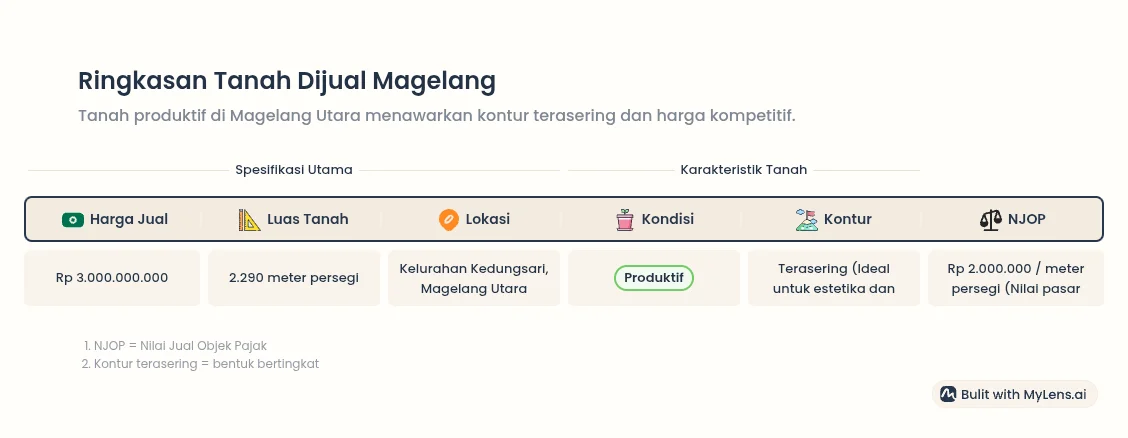Image resolution: width=1128 pixels, height=438 pixels.
Task: Open the Built with MyLens.ai badge
Action: tap(1014, 394)
